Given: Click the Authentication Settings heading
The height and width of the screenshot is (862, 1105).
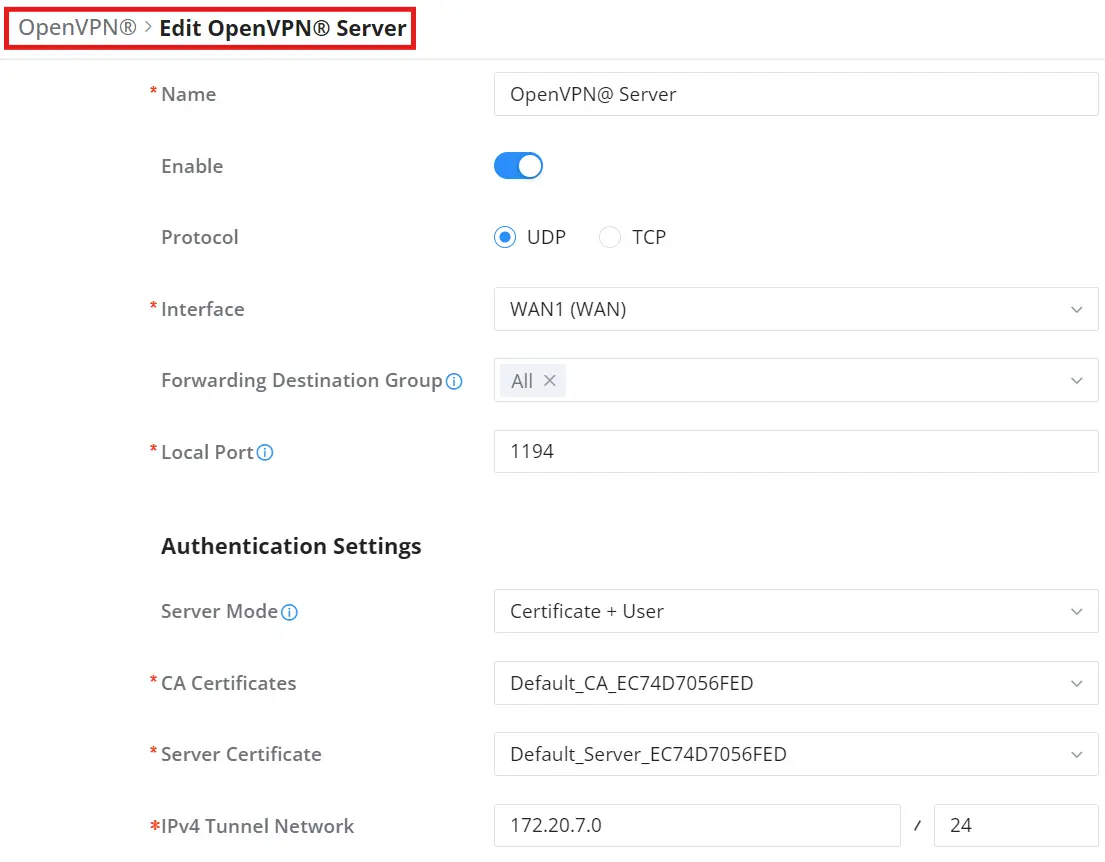Looking at the screenshot, I should (291, 546).
